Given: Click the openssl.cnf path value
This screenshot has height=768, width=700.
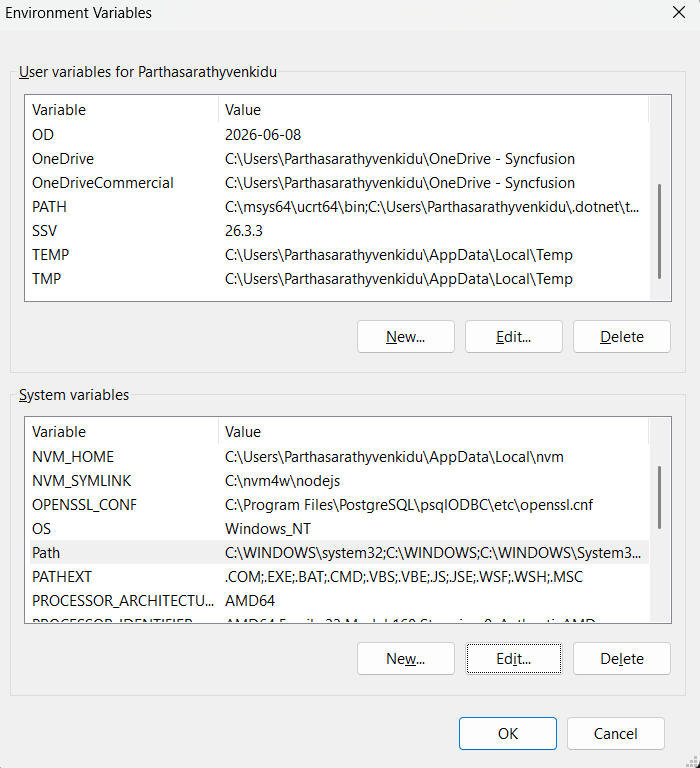Looking at the screenshot, I should coord(409,504).
